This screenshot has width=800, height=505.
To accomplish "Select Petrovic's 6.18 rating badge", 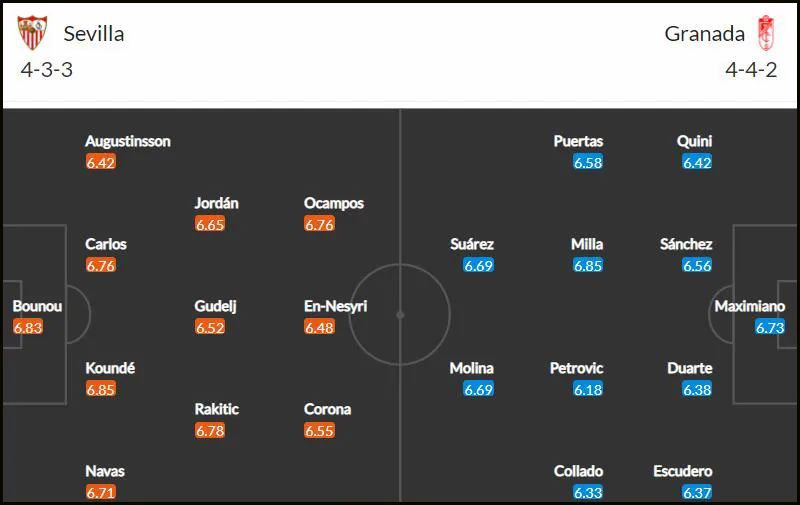I will tap(588, 389).
